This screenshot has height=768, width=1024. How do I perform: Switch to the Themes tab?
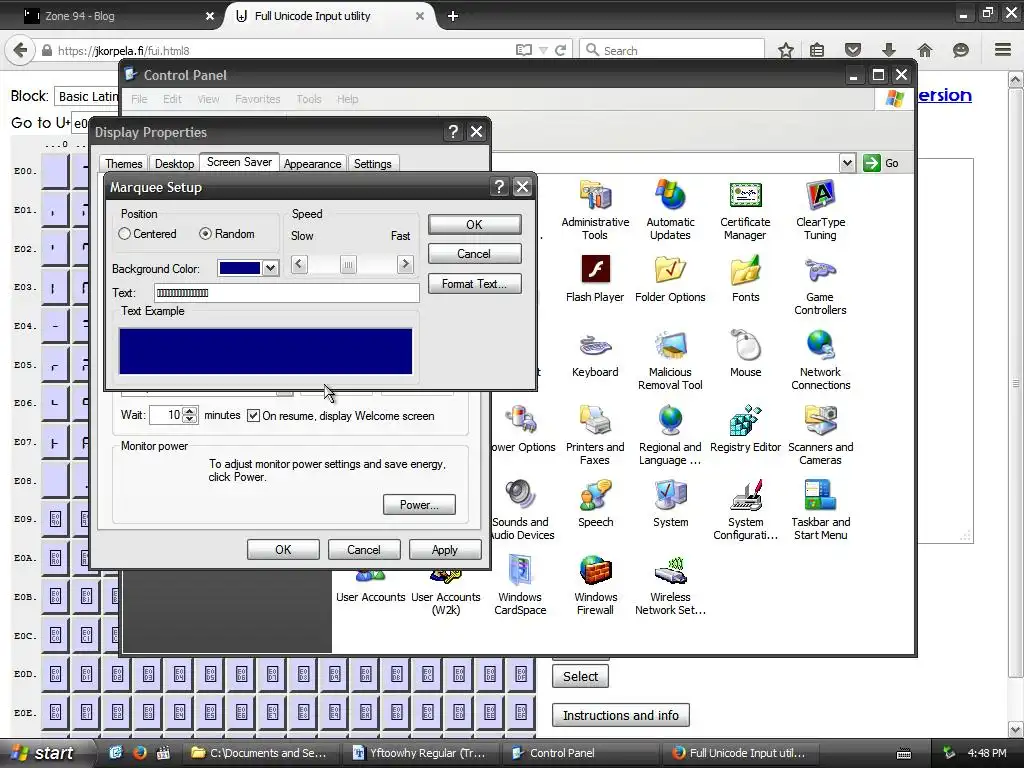pos(123,164)
